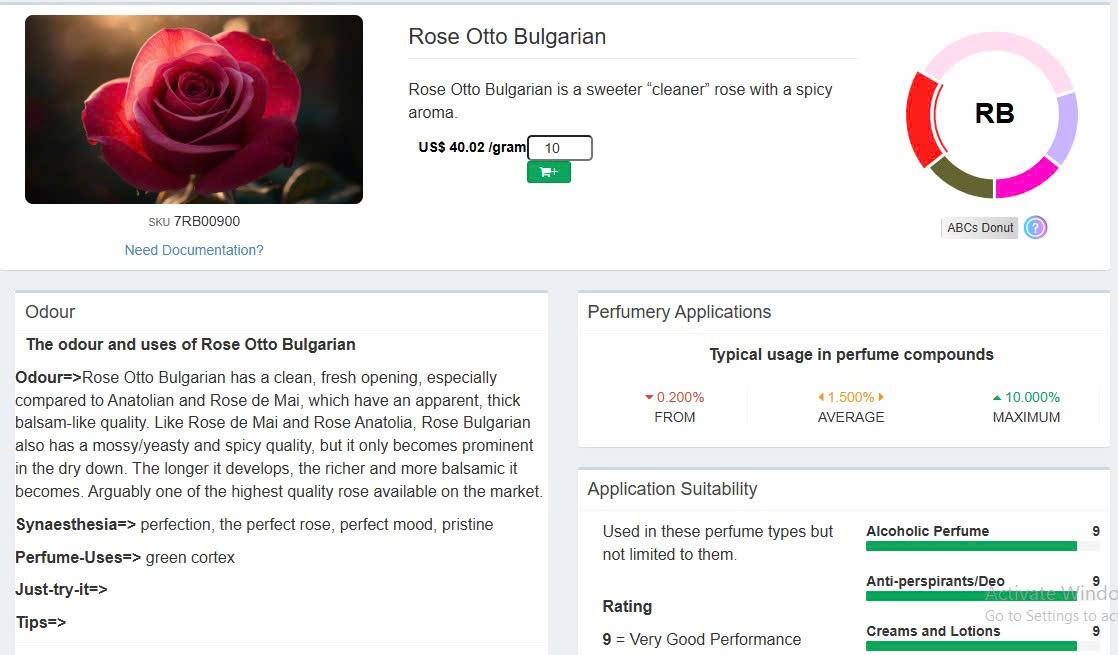Click the Alcoholic Perfume rating bar
The height and width of the screenshot is (655, 1118).
971,546
